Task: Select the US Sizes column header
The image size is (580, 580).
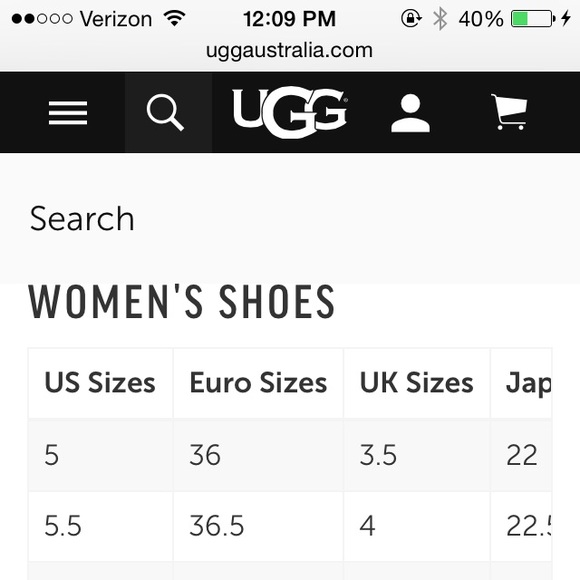Action: click(100, 383)
